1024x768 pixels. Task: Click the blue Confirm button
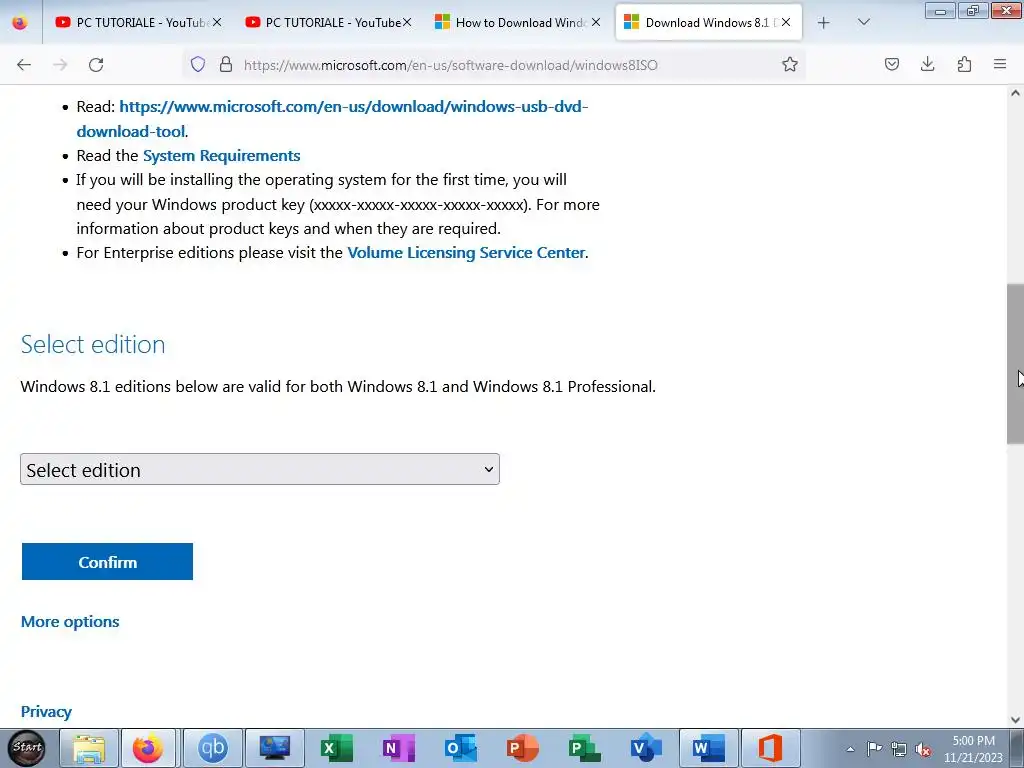click(107, 562)
